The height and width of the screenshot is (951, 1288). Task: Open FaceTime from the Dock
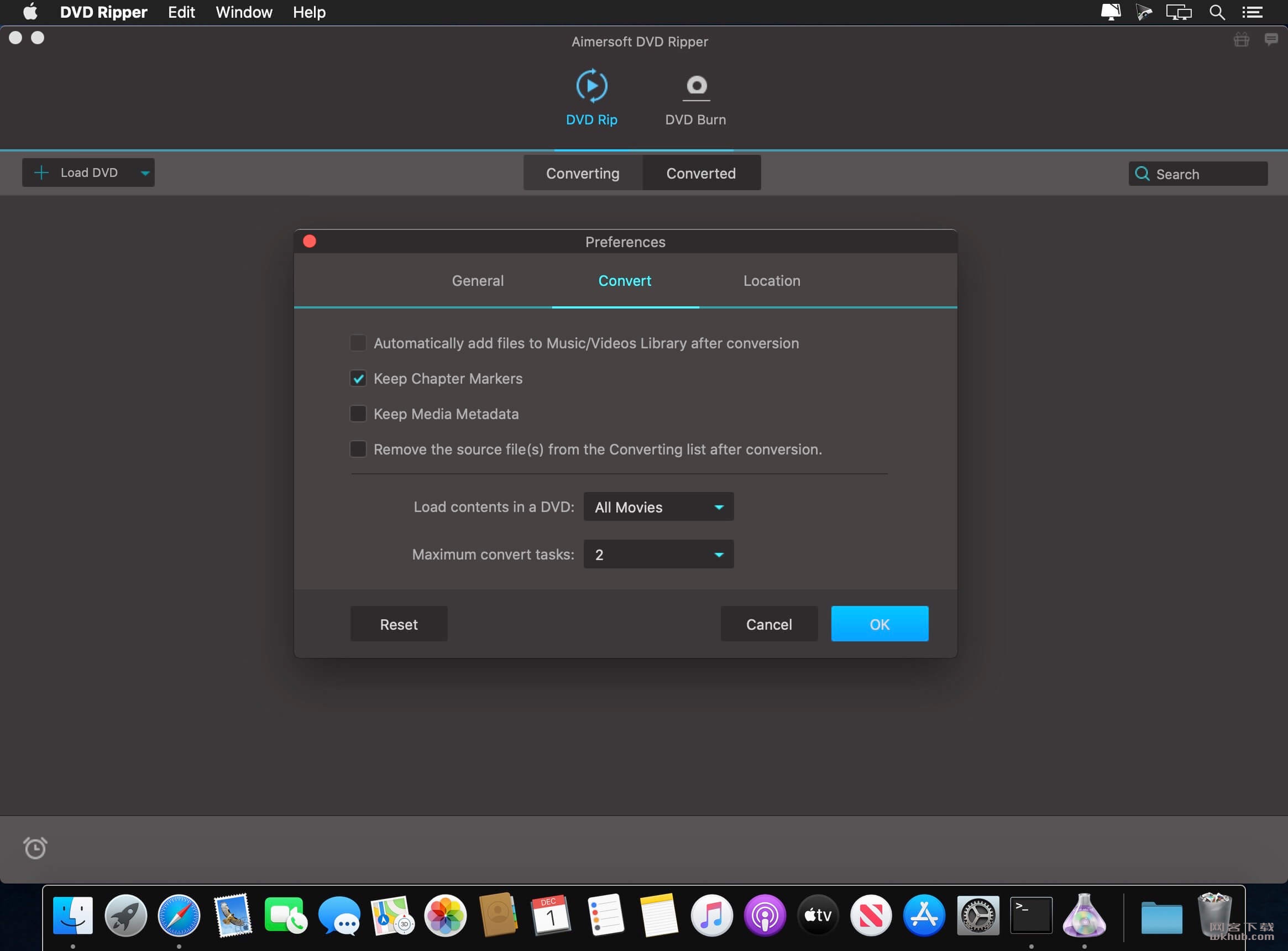(285, 915)
